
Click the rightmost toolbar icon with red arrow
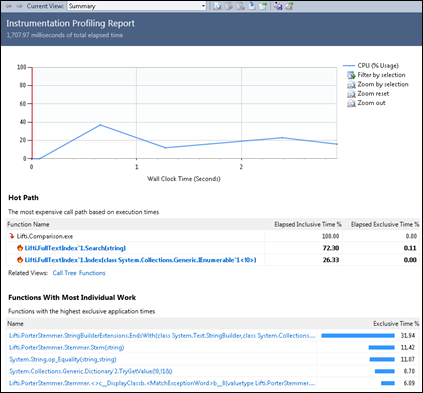pos(289,6)
